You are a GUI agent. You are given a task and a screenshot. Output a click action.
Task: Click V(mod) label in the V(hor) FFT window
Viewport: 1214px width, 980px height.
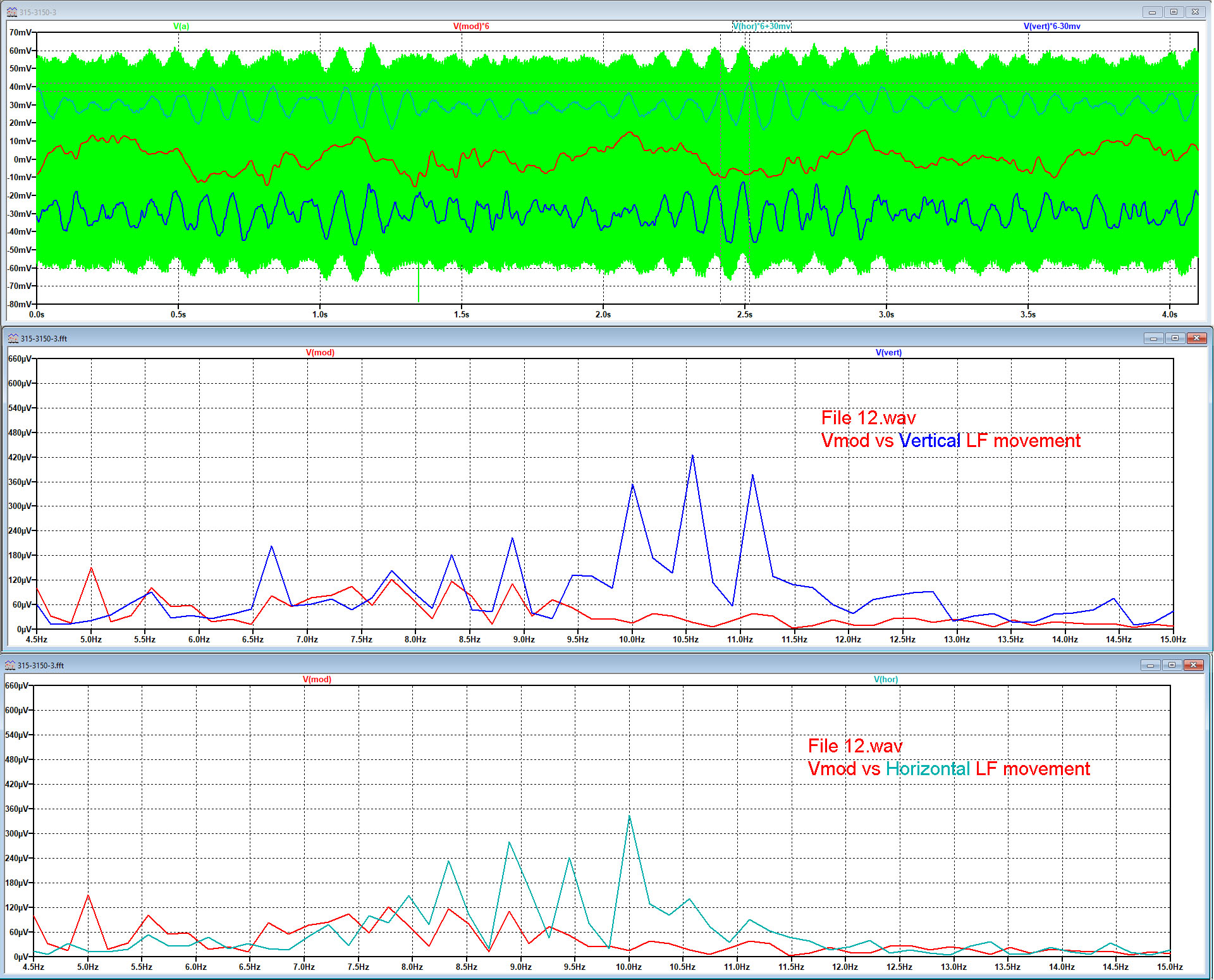tap(317, 680)
